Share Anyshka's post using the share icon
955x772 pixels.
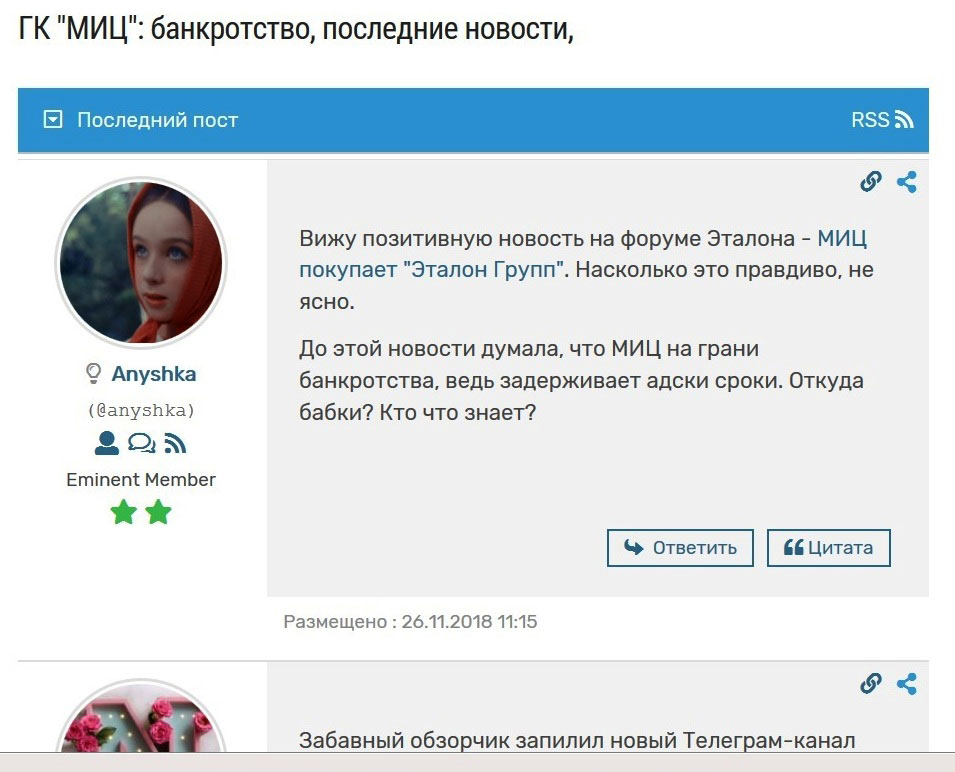[x=907, y=181]
